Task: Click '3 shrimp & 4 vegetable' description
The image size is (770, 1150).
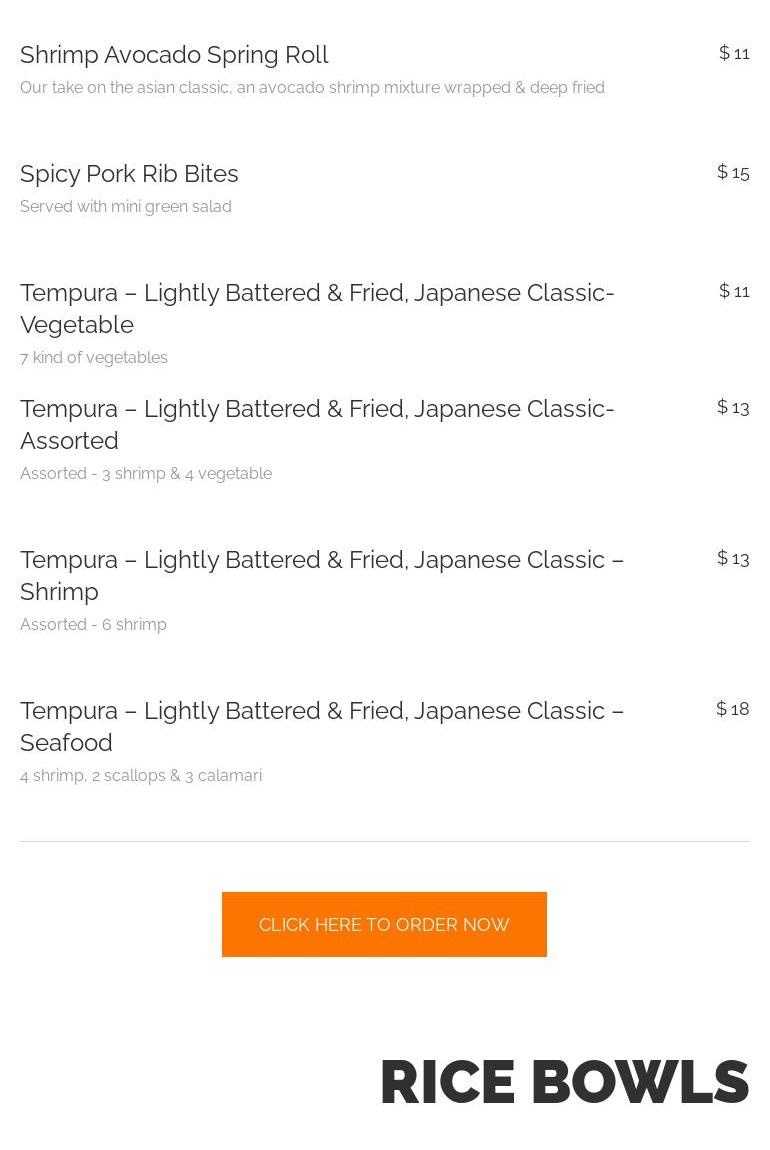Action: (x=146, y=474)
